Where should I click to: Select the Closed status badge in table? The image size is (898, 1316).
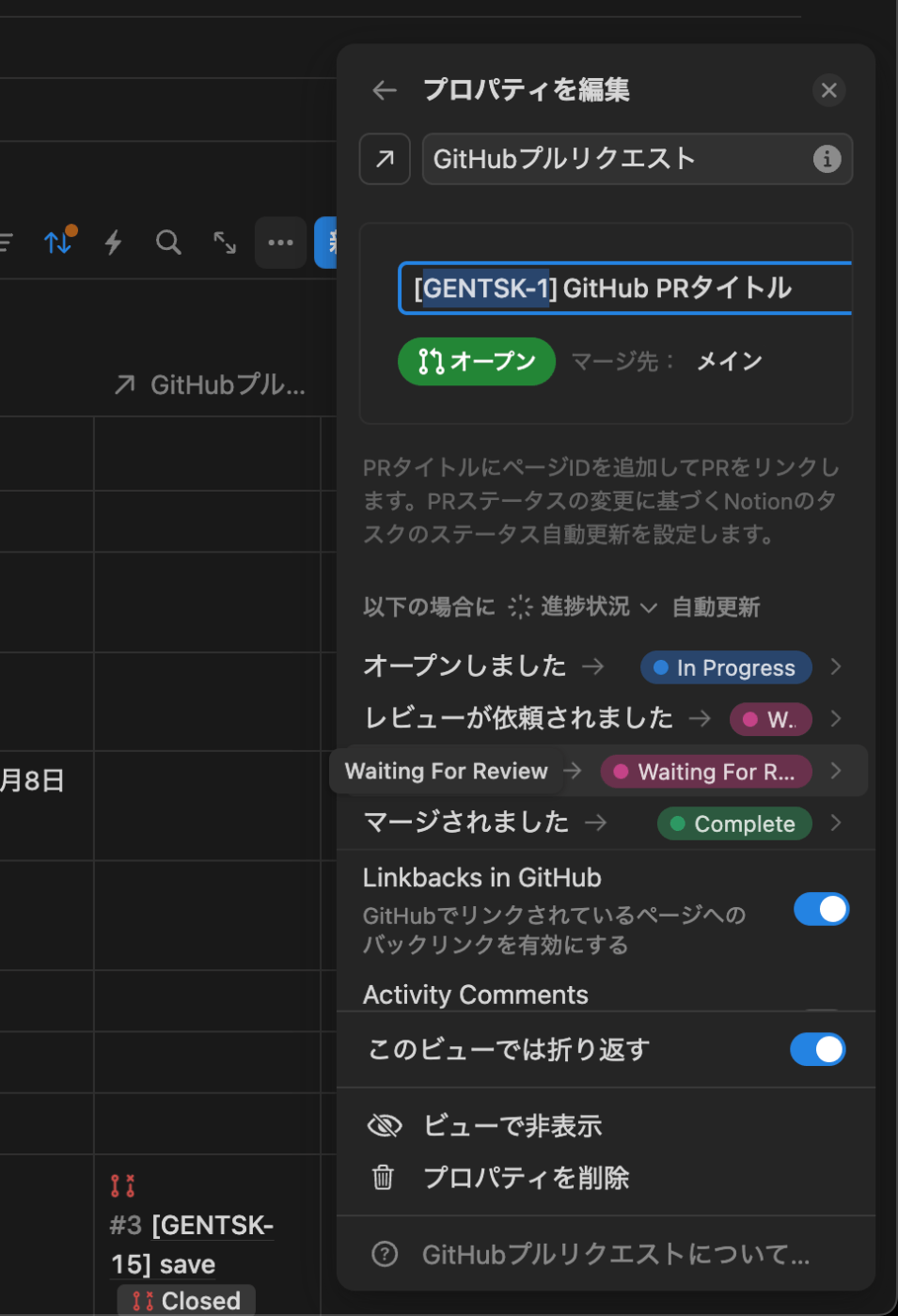(x=186, y=1301)
